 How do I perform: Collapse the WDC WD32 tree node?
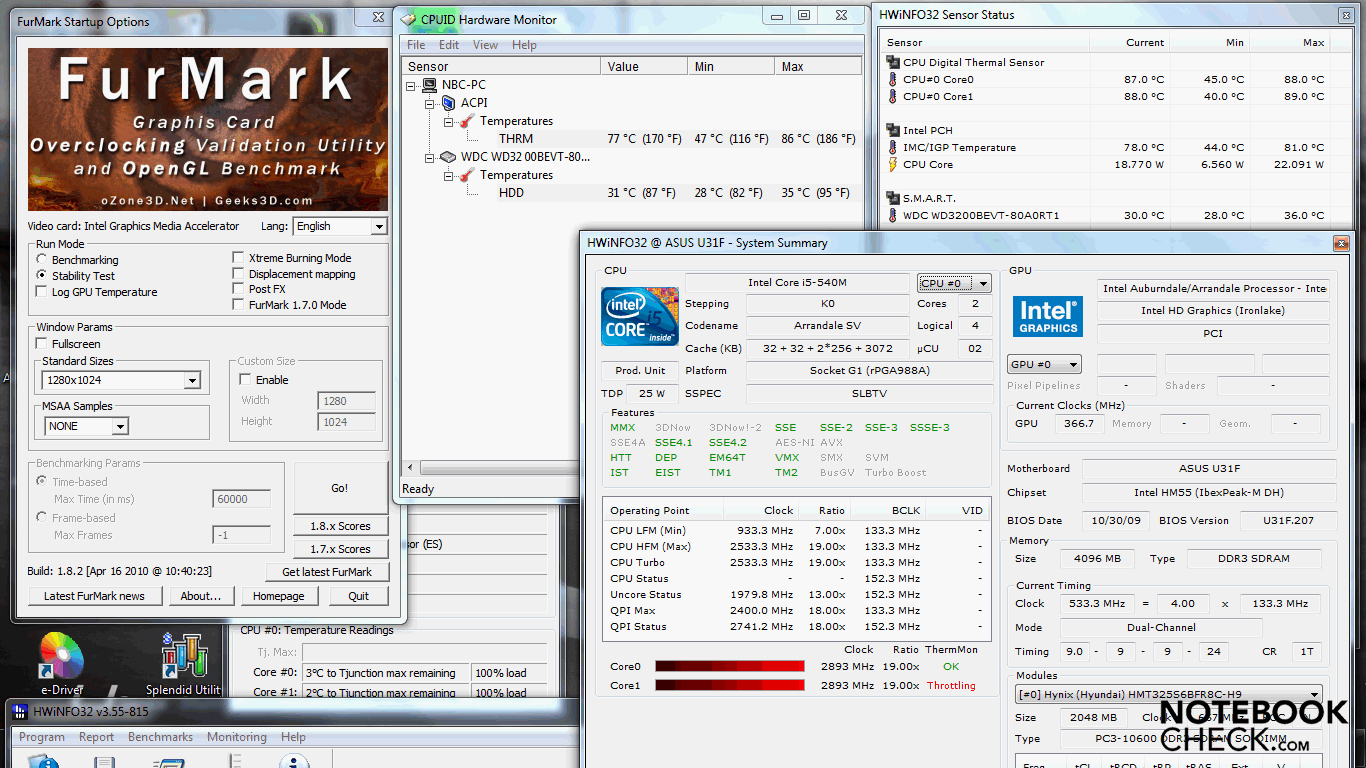[430, 157]
